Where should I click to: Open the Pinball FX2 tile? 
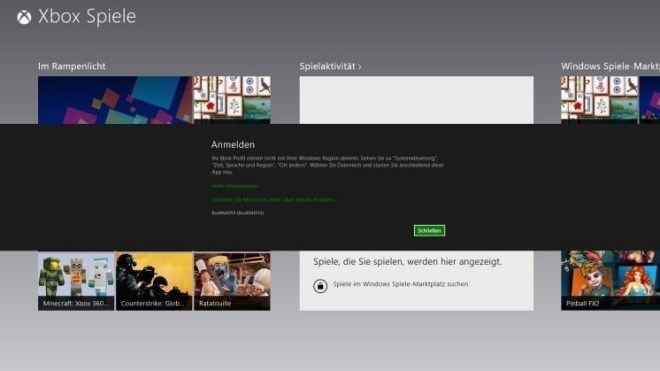610,280
